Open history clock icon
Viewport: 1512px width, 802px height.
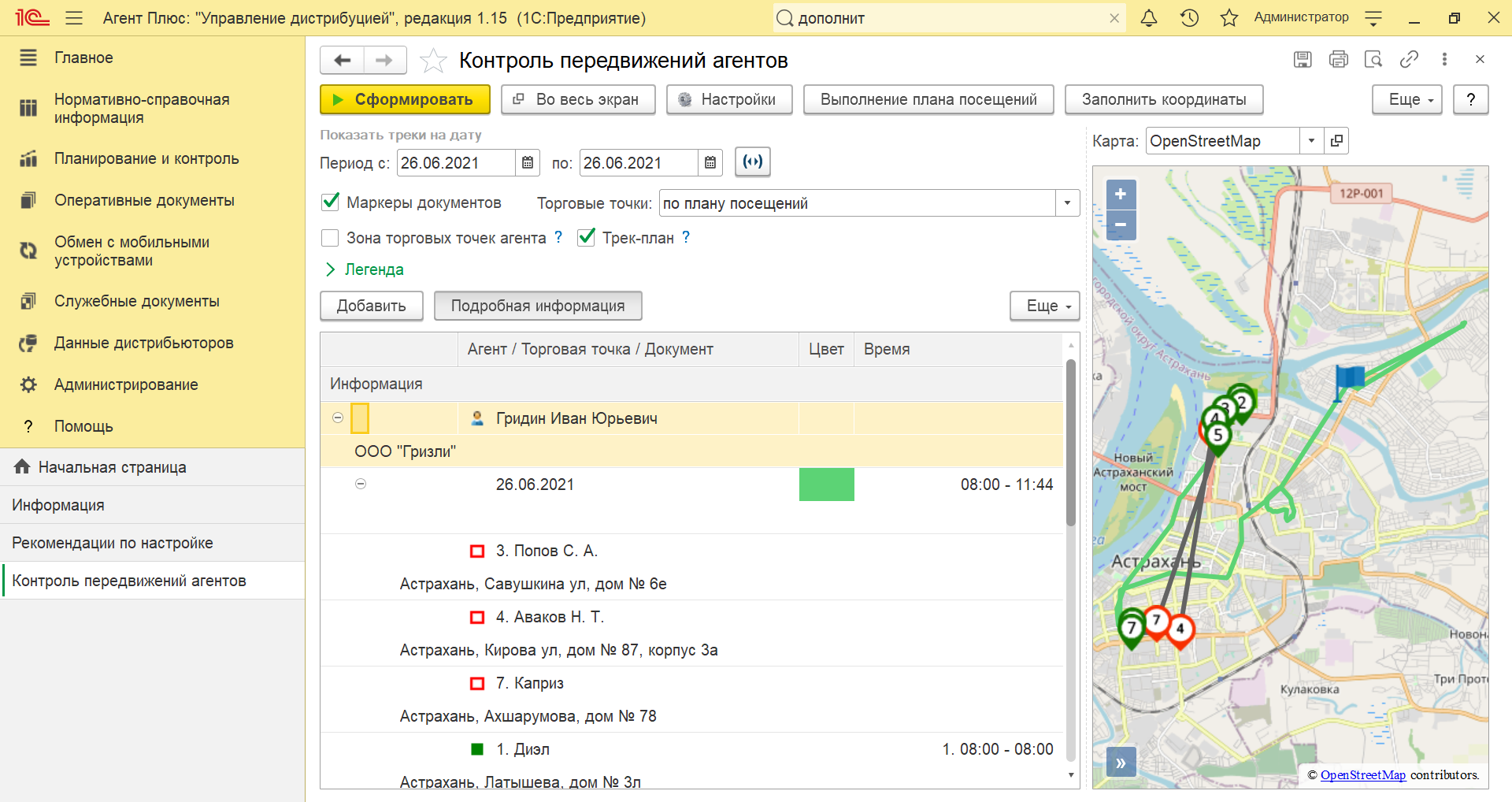point(1189,17)
